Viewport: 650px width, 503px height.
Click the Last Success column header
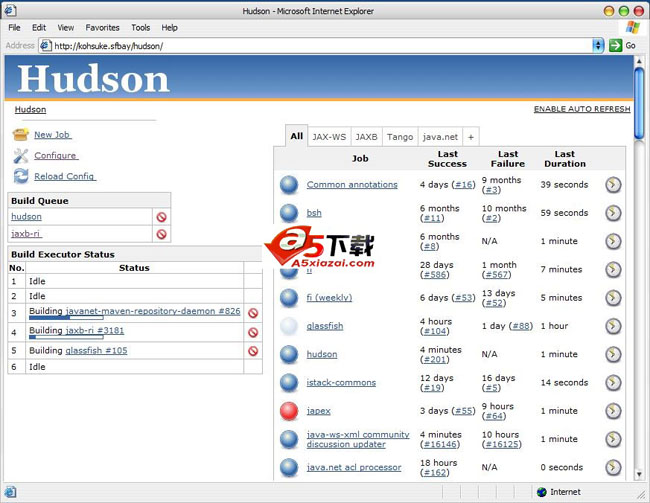tap(447, 159)
